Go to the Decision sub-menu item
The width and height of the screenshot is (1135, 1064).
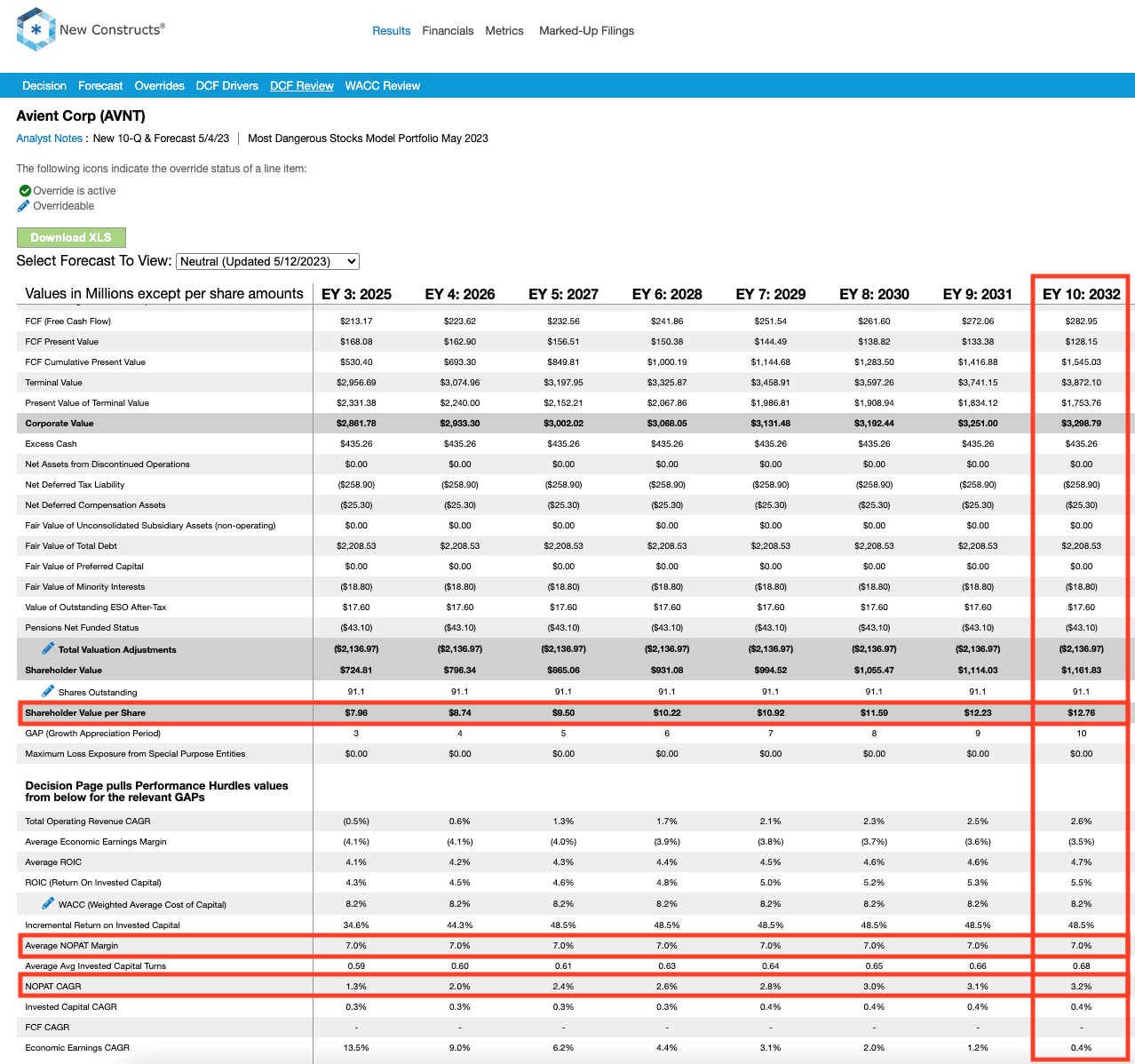tap(44, 86)
